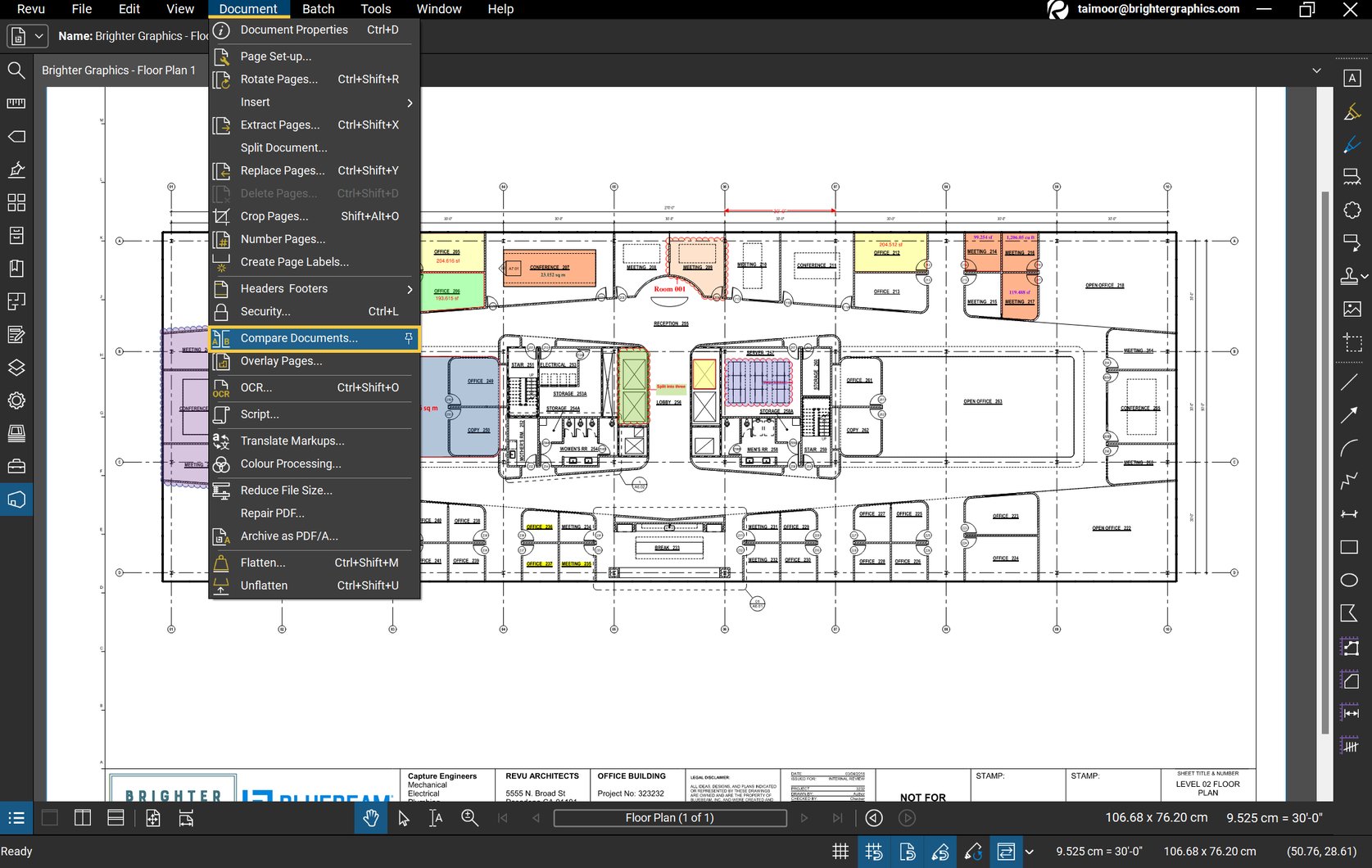
Task: Open the Batch menu
Action: click(x=318, y=9)
